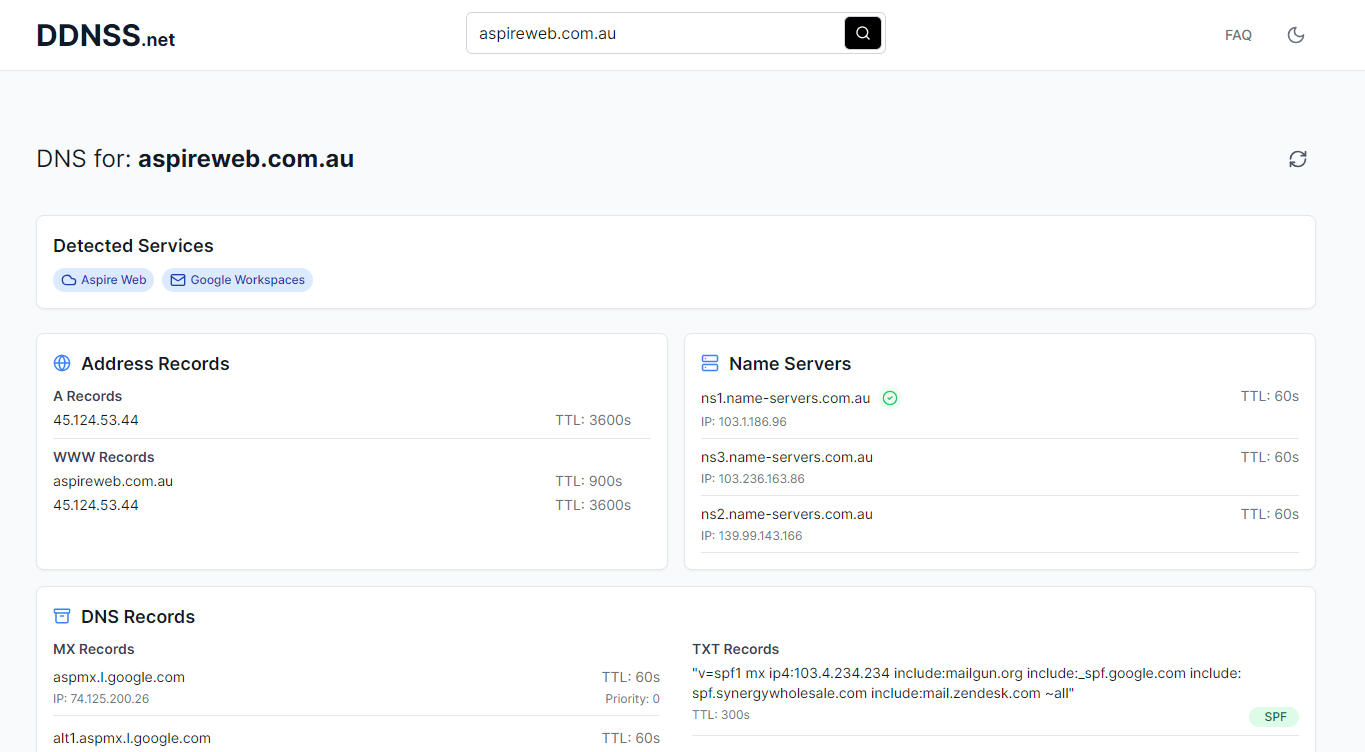
Task: Click ns3.name-servers.com.au name server entry
Action: point(787,457)
